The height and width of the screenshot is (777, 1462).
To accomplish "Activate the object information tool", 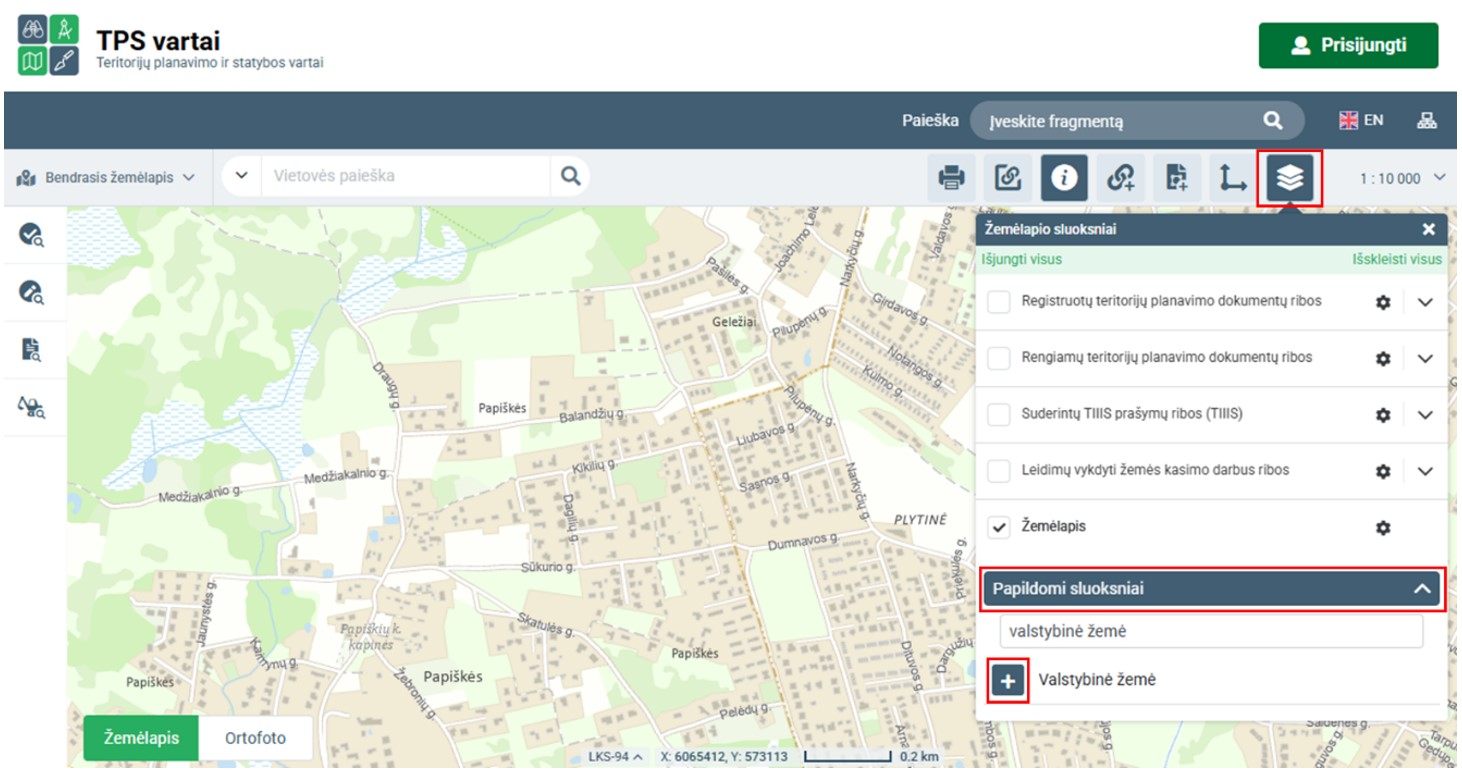I will pyautogui.click(x=1064, y=179).
